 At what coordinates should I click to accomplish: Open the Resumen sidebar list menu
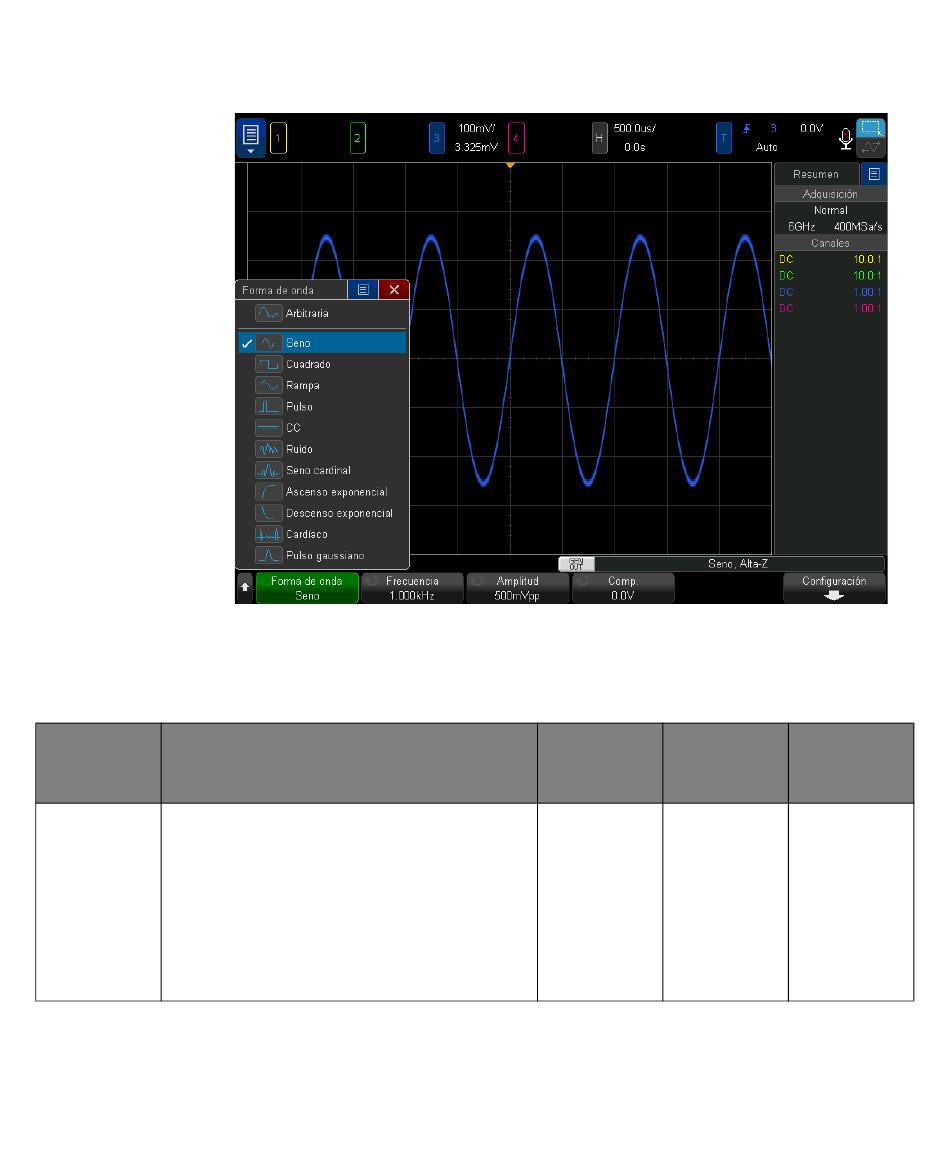(x=874, y=174)
